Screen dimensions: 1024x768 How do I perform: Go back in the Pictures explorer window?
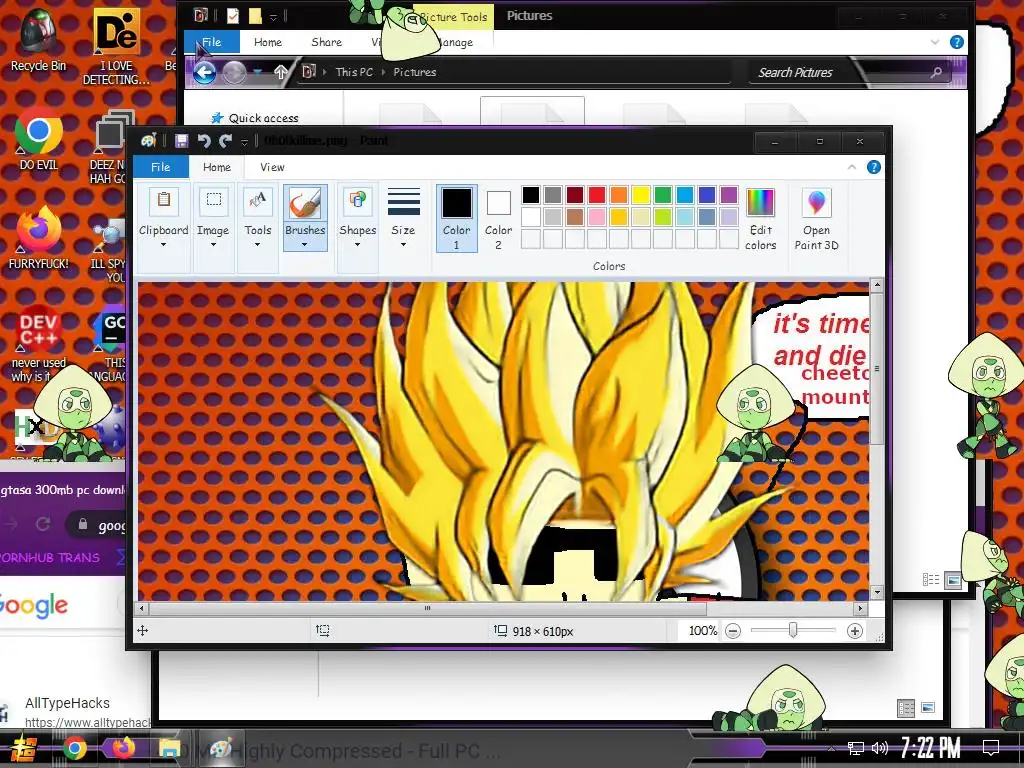tap(204, 72)
